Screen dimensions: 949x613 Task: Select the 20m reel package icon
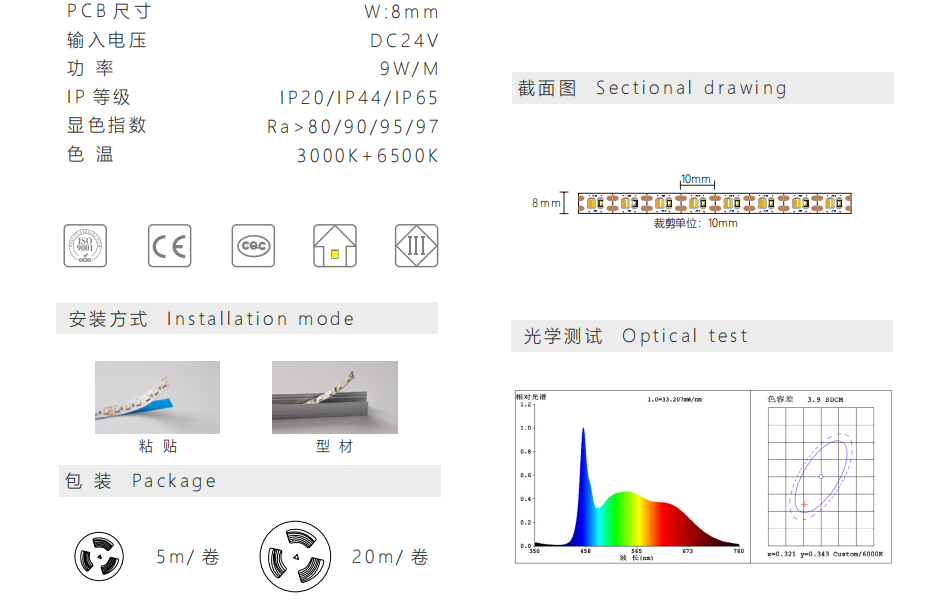(x=295, y=556)
